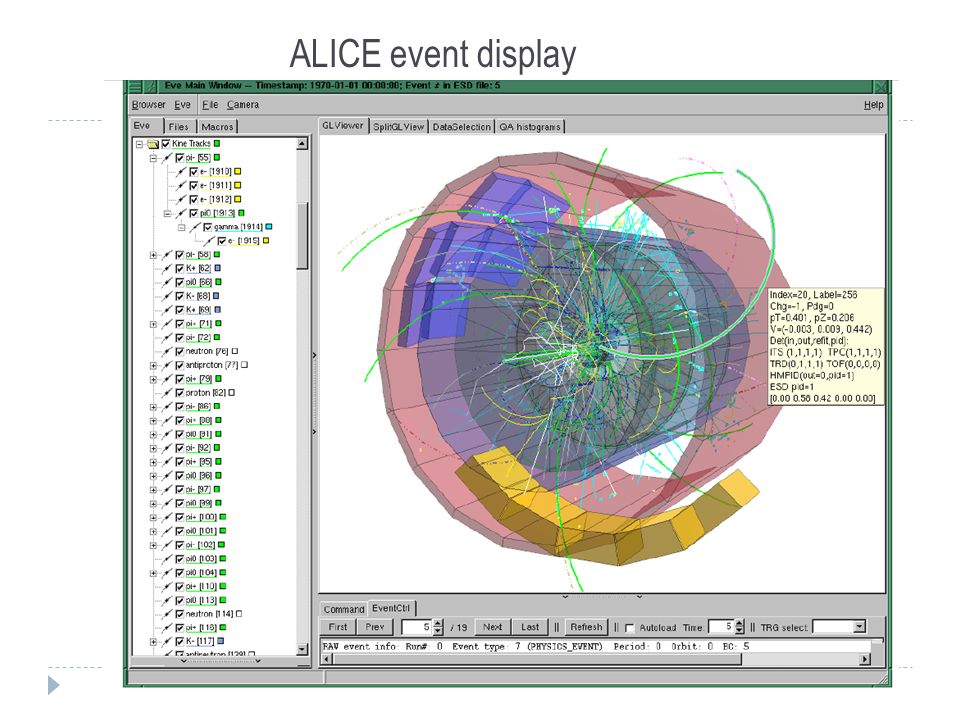Collapse the Kine Tracks tree node
This screenshot has height=720, width=960.
[140, 144]
